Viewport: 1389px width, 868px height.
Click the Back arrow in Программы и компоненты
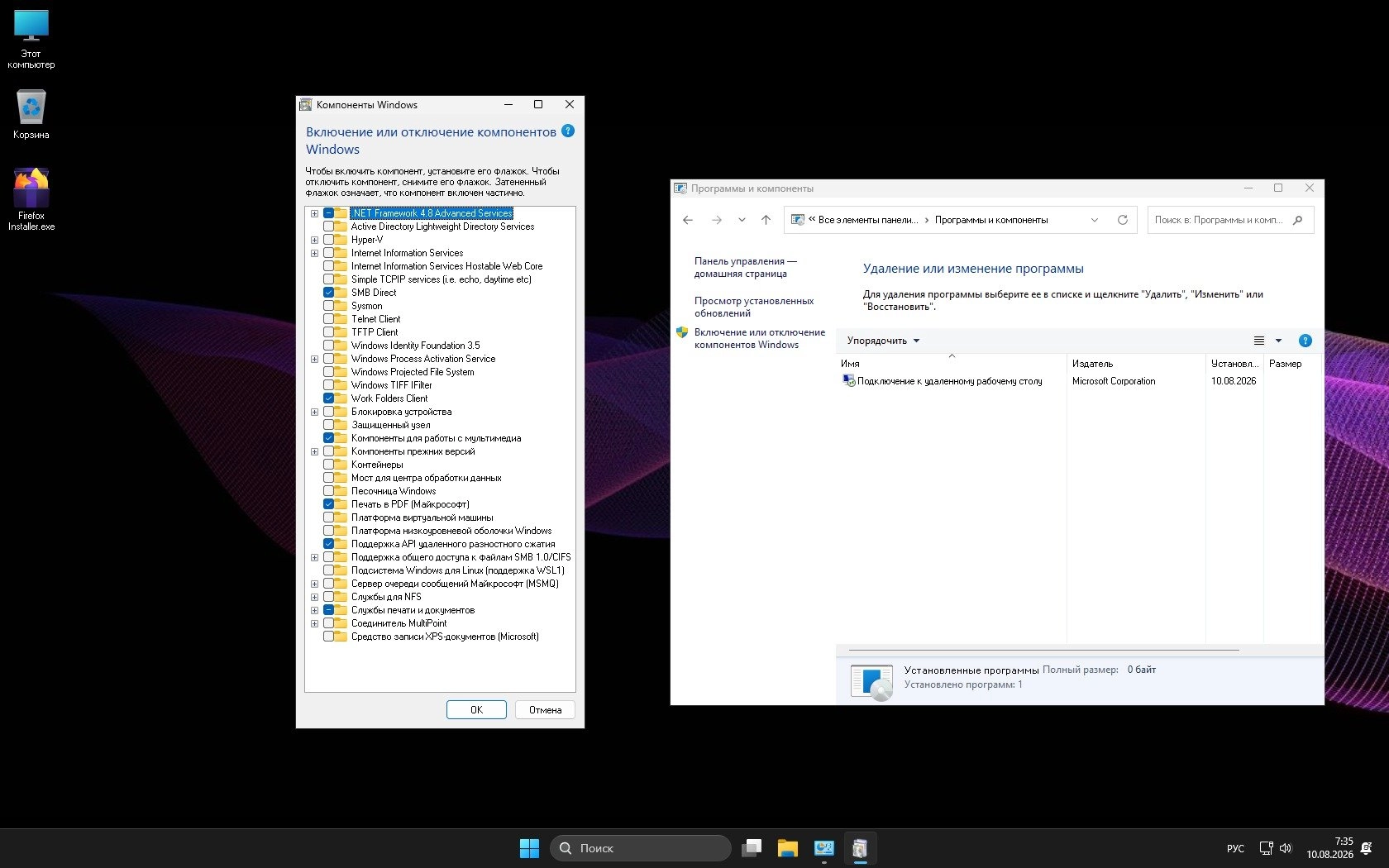point(688,220)
